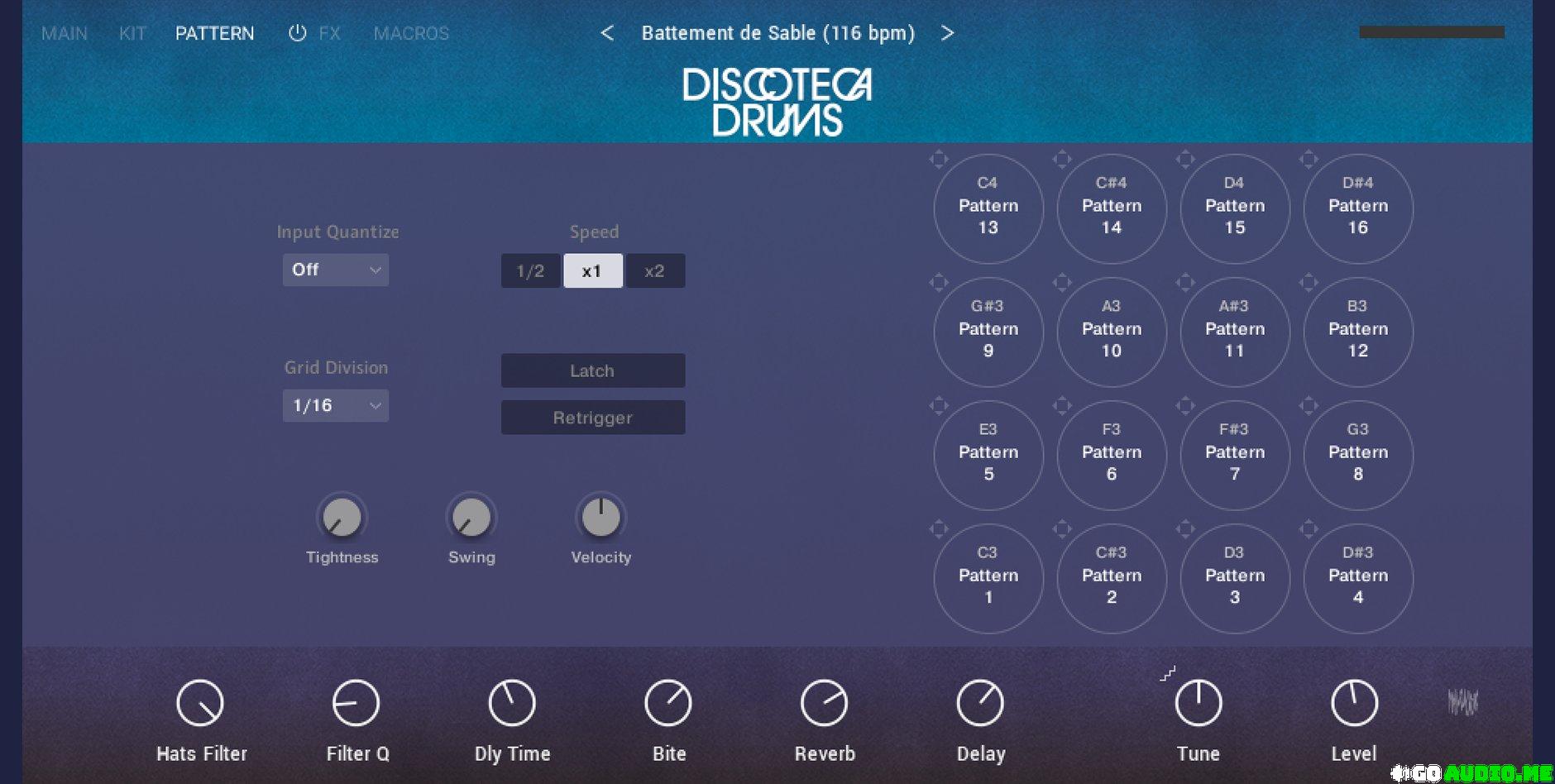Click the drag handle icon above Pattern 5
1555x784 pixels.
click(x=939, y=405)
